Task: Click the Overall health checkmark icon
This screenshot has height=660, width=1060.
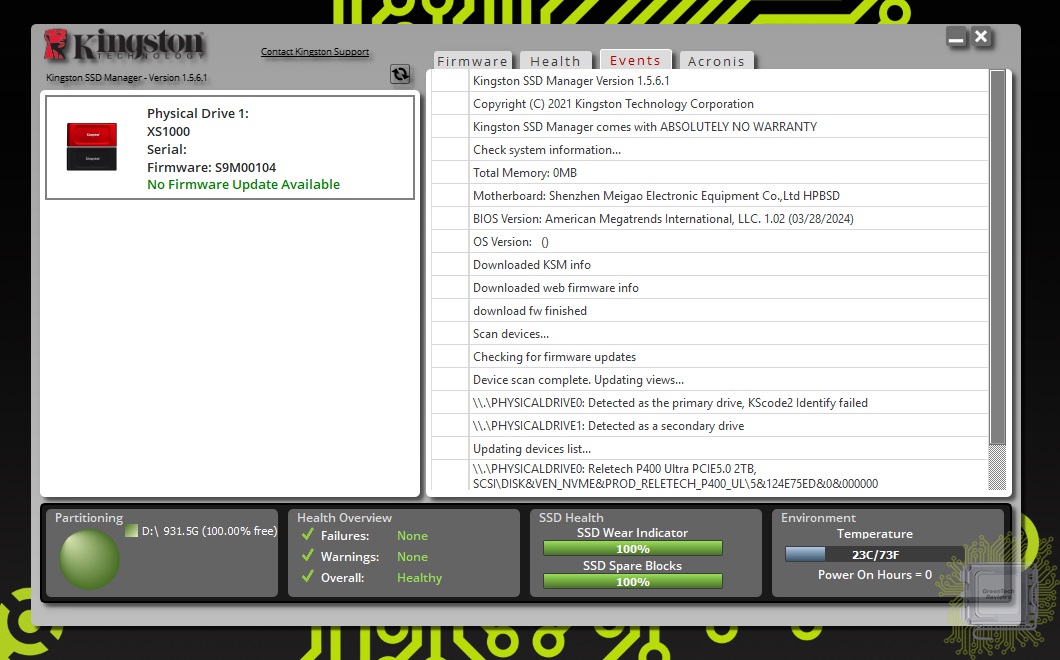Action: pyautogui.click(x=308, y=577)
